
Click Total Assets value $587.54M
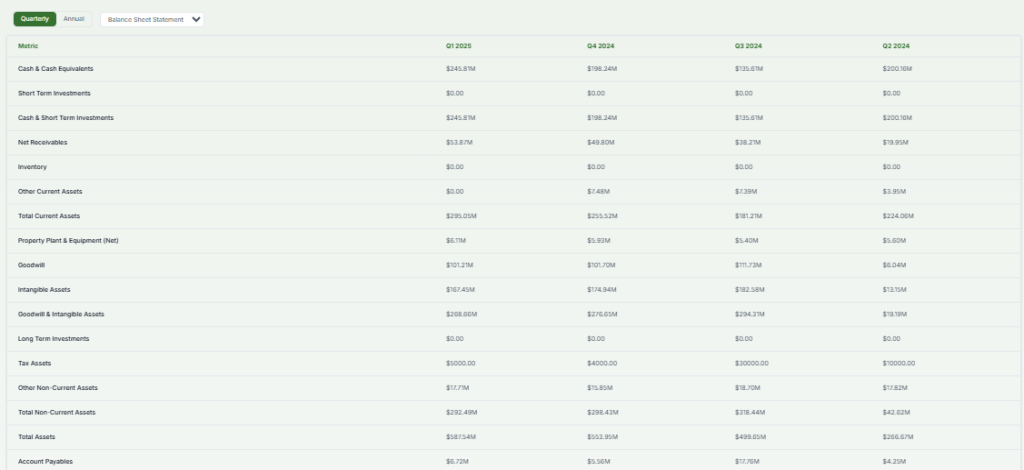point(461,437)
